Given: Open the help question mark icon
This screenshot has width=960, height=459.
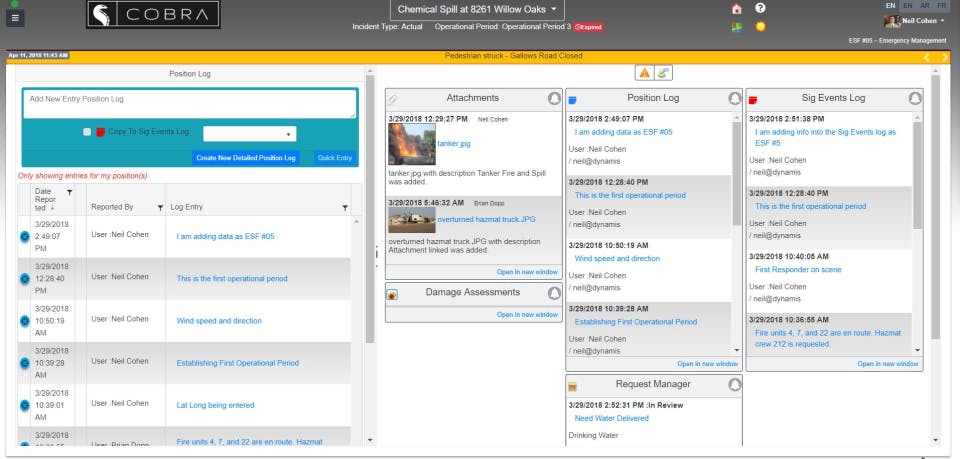Looking at the screenshot, I should pyautogui.click(x=760, y=8).
